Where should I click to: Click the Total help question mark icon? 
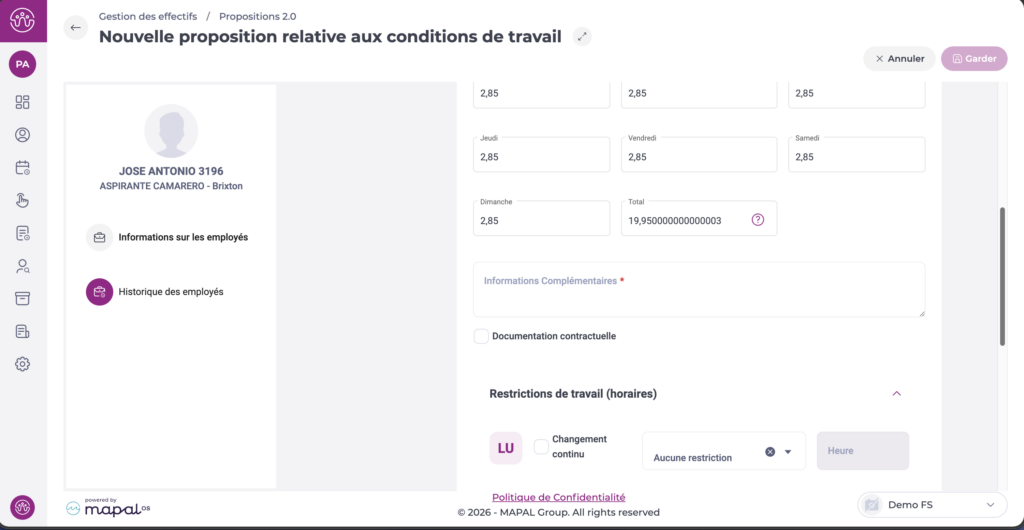758,220
